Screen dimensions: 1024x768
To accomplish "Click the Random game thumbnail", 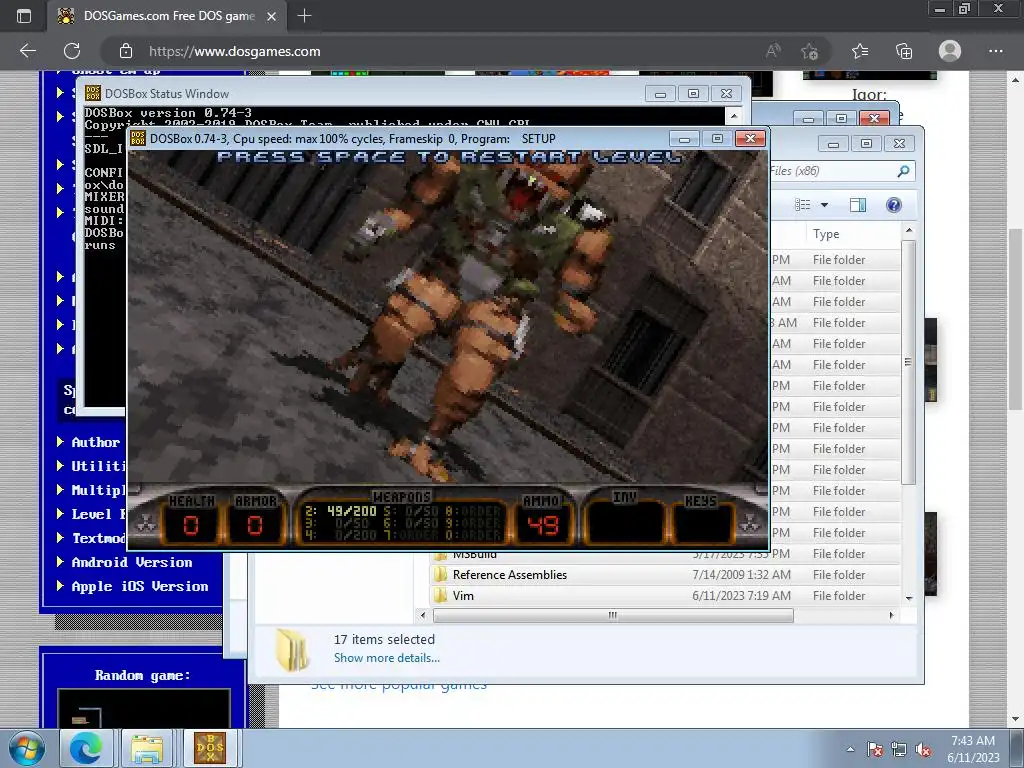I will pyautogui.click(x=144, y=709).
